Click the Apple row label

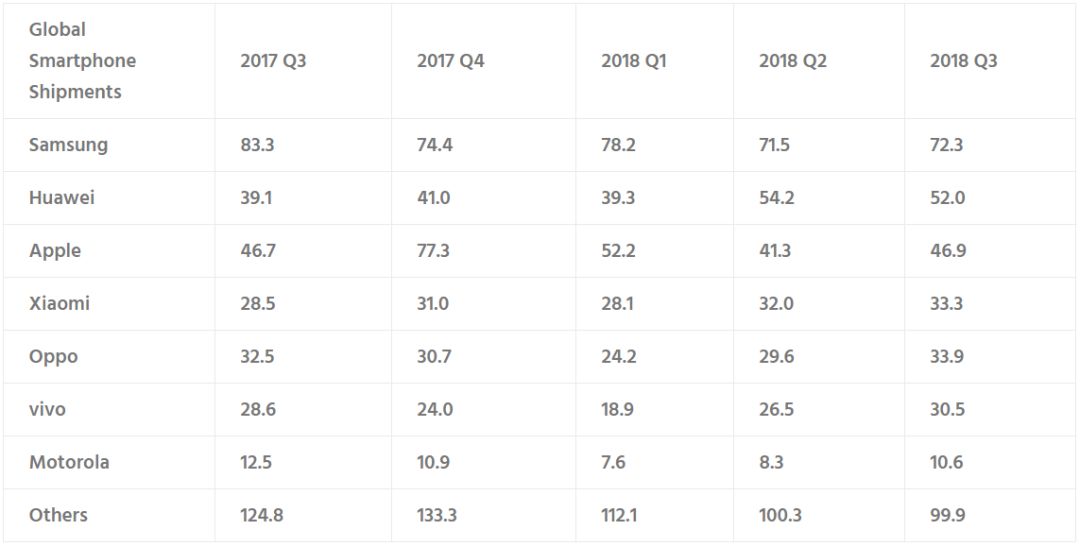click(55, 251)
